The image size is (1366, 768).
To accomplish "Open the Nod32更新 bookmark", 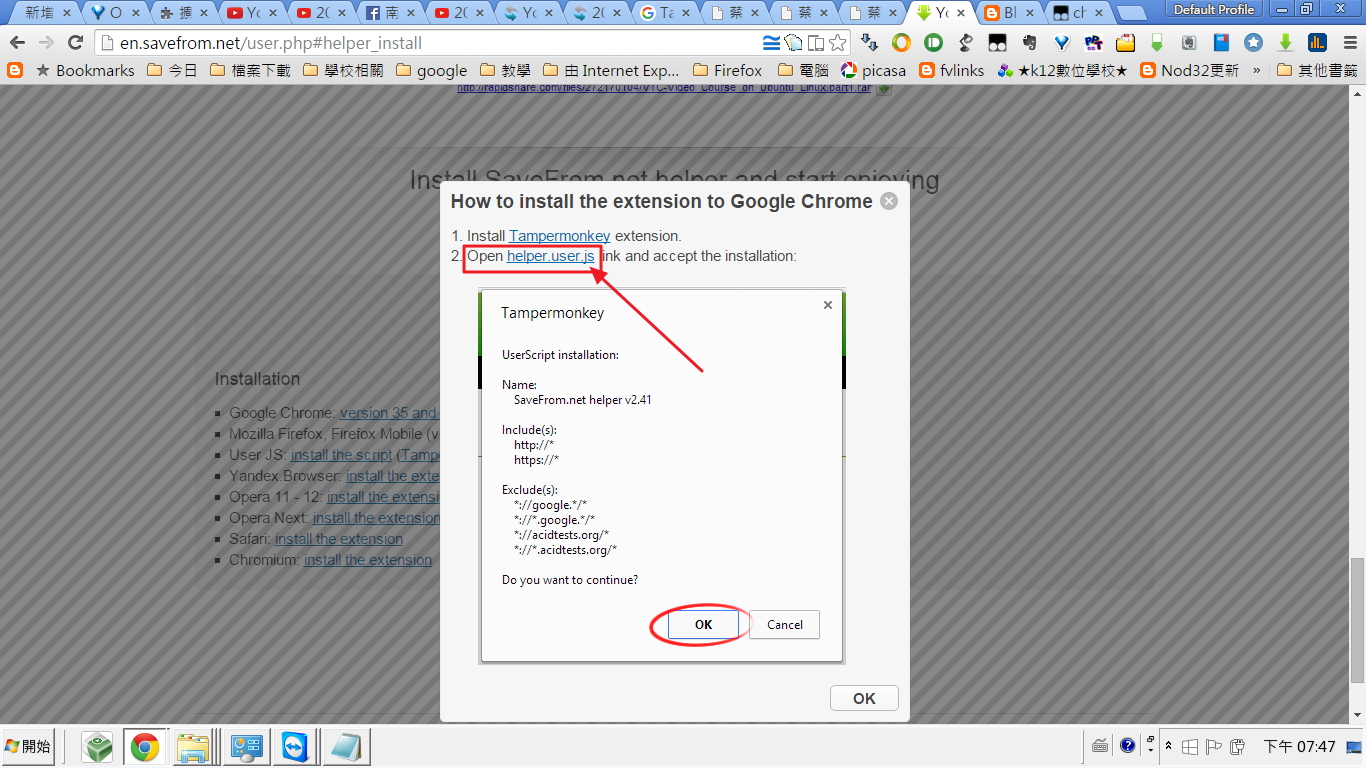I will click(x=1189, y=70).
